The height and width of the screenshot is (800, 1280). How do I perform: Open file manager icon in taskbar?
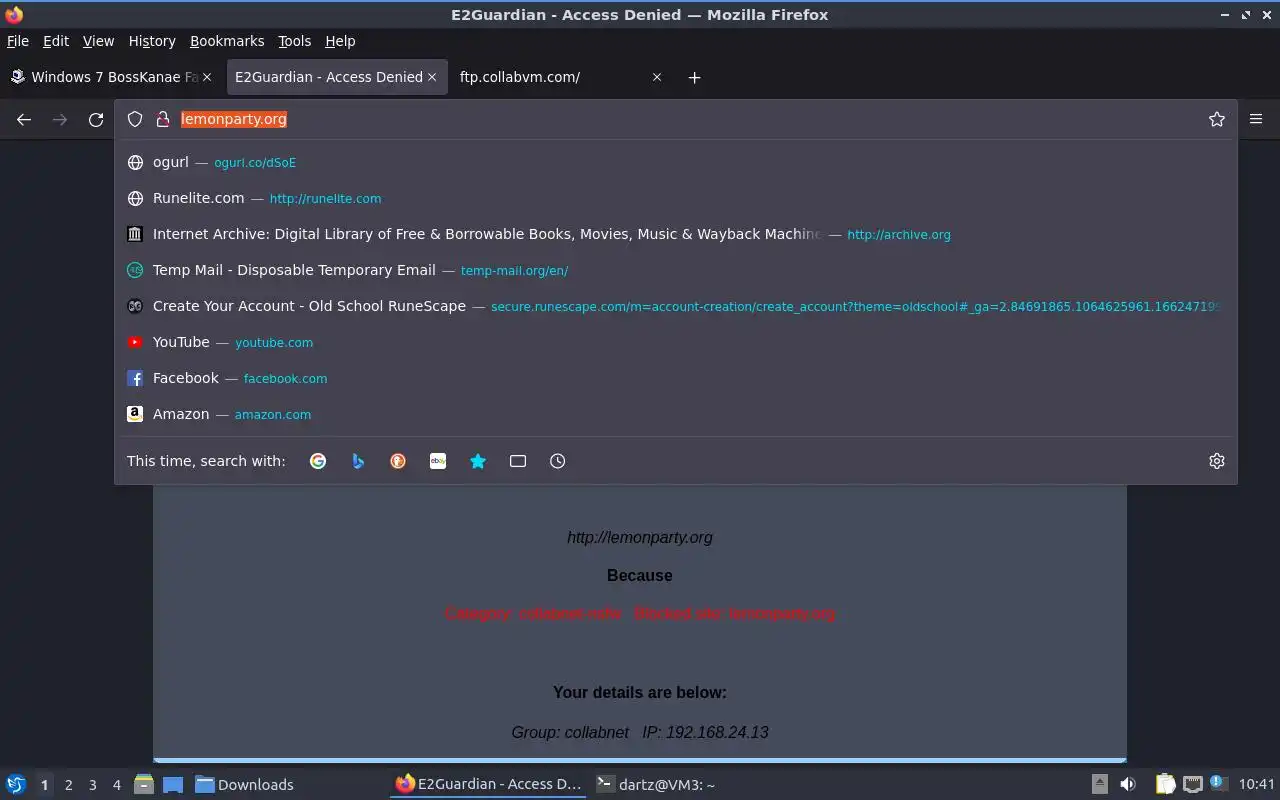(x=143, y=785)
